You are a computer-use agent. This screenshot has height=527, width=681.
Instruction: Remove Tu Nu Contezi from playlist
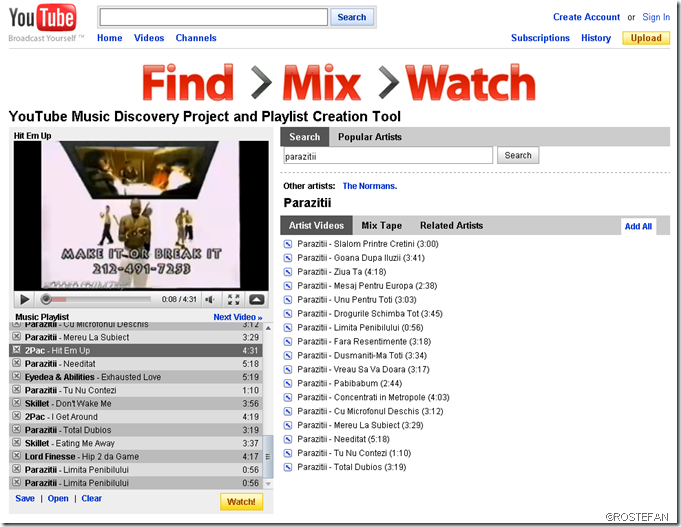(x=17, y=389)
